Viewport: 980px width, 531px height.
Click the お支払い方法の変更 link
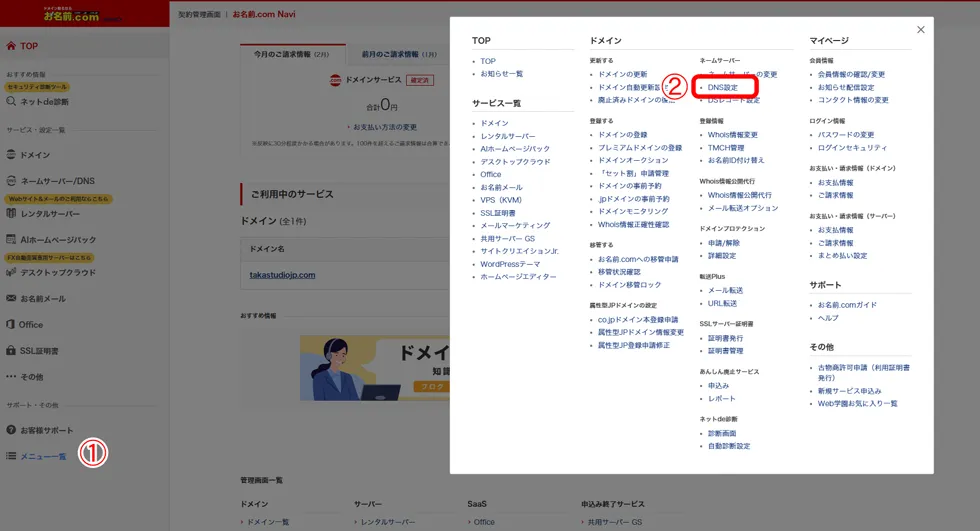pyautogui.click(x=385, y=127)
